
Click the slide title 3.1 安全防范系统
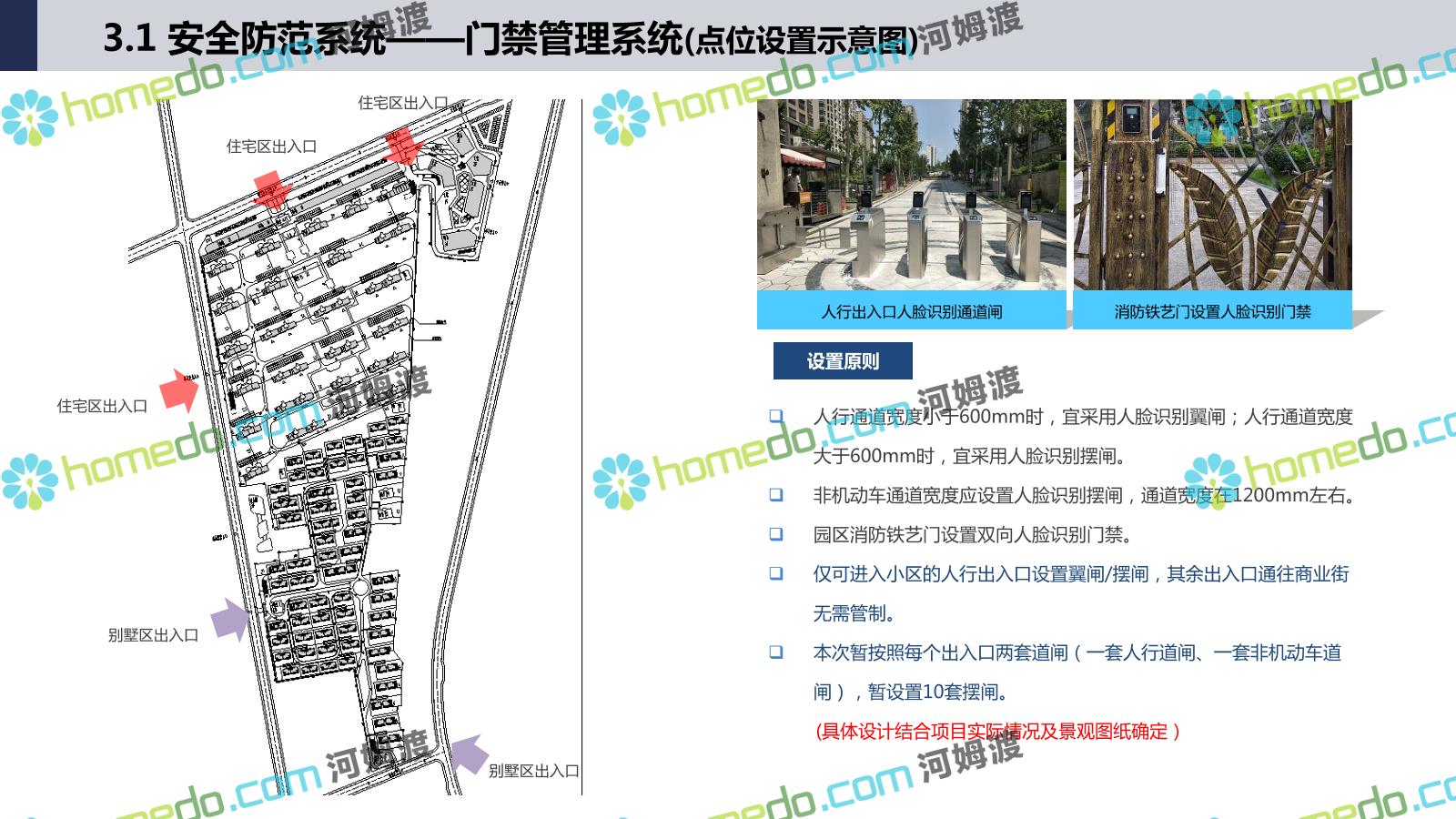[x=510, y=38]
